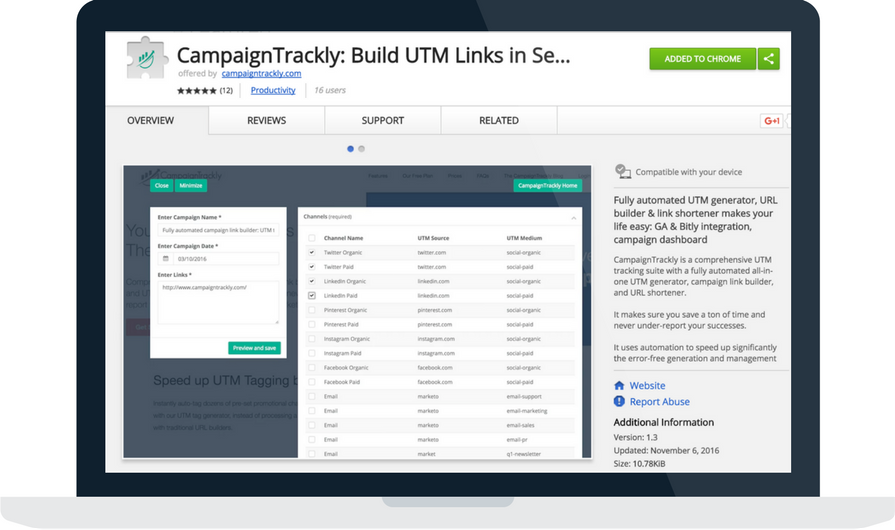The width and height of the screenshot is (895, 530).
Task: Open the campaigntrackly.com offered-by link
Action: 261,74
